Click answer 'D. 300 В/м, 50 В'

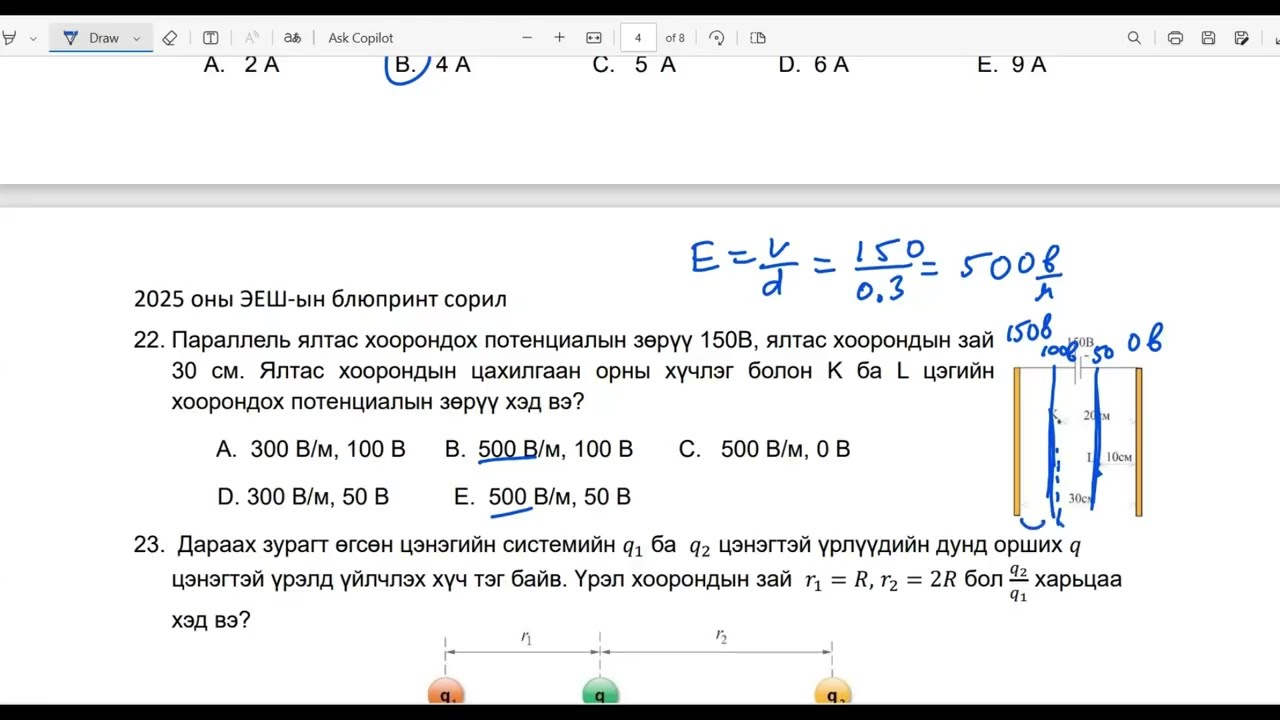(x=303, y=497)
